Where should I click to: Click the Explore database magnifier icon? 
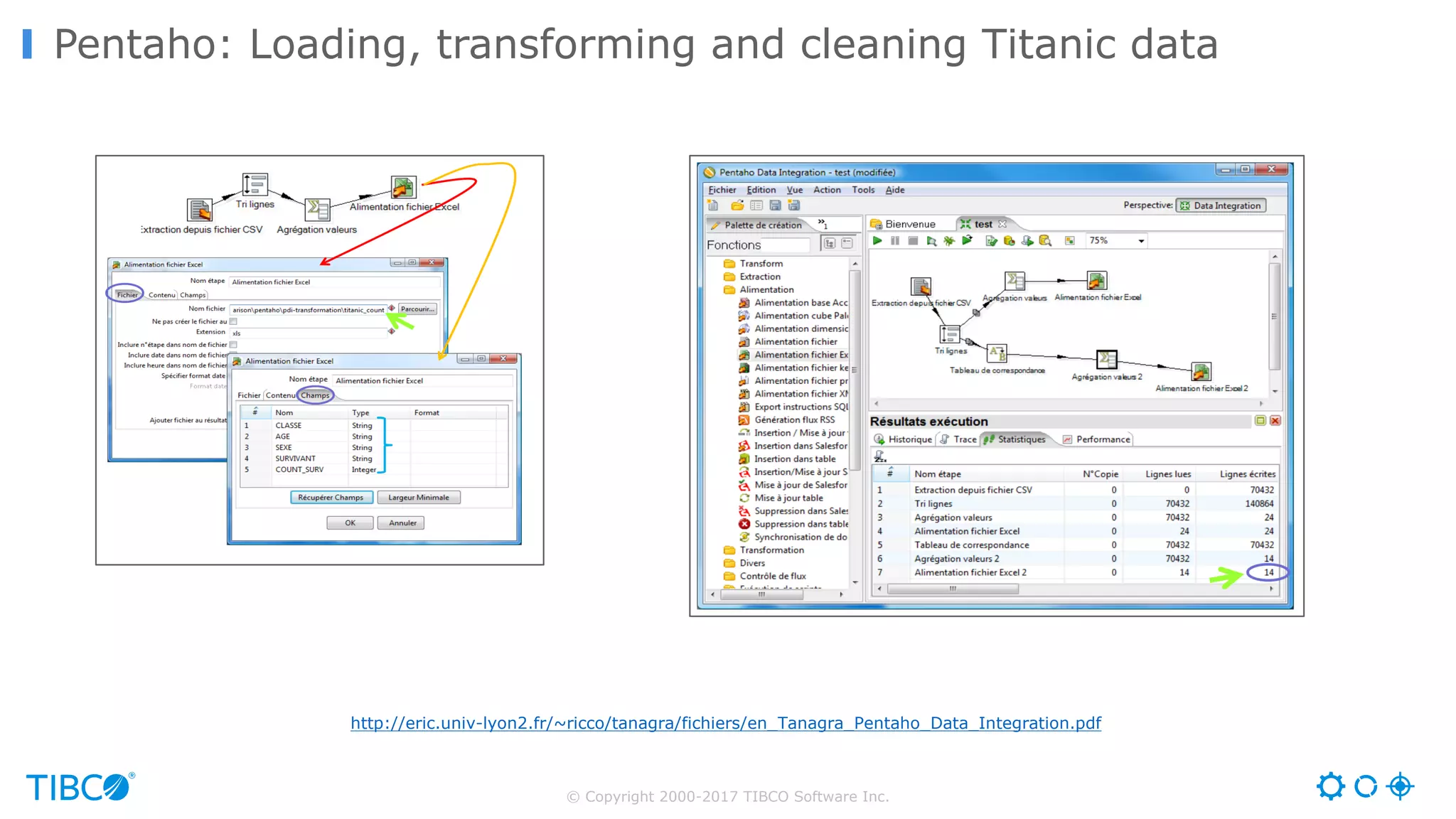click(1045, 241)
